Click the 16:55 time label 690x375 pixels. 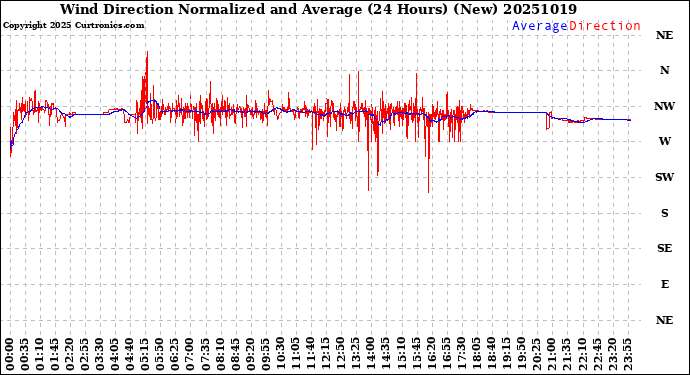click(446, 355)
